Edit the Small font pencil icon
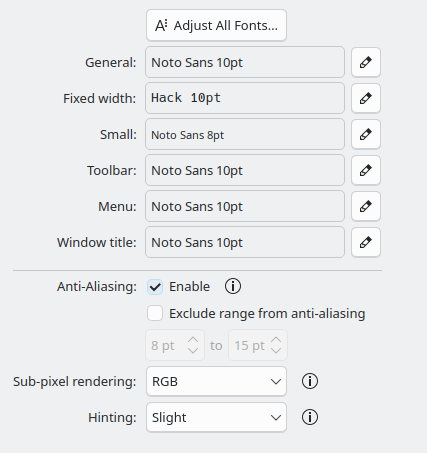 click(366, 134)
